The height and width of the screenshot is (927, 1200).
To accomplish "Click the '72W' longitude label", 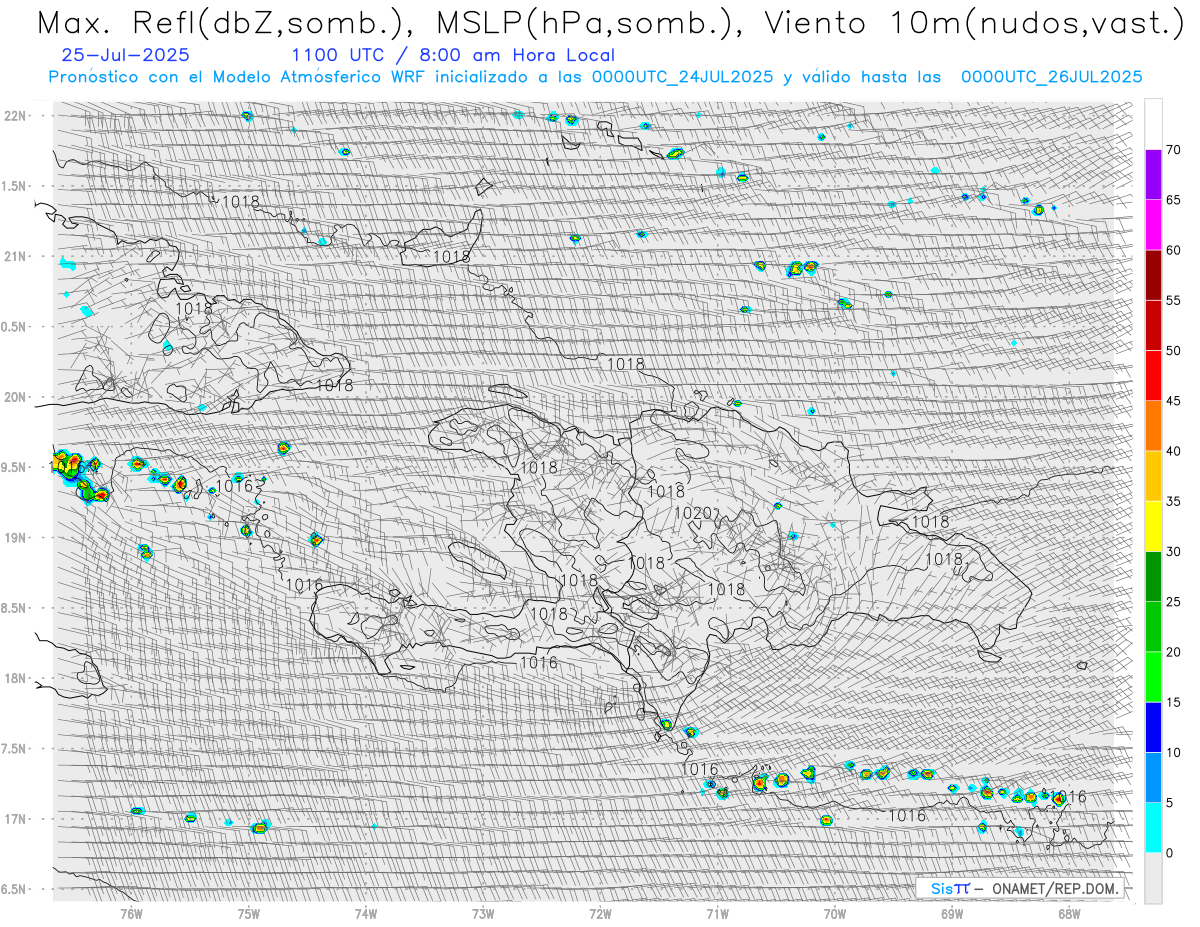I will [x=600, y=913].
